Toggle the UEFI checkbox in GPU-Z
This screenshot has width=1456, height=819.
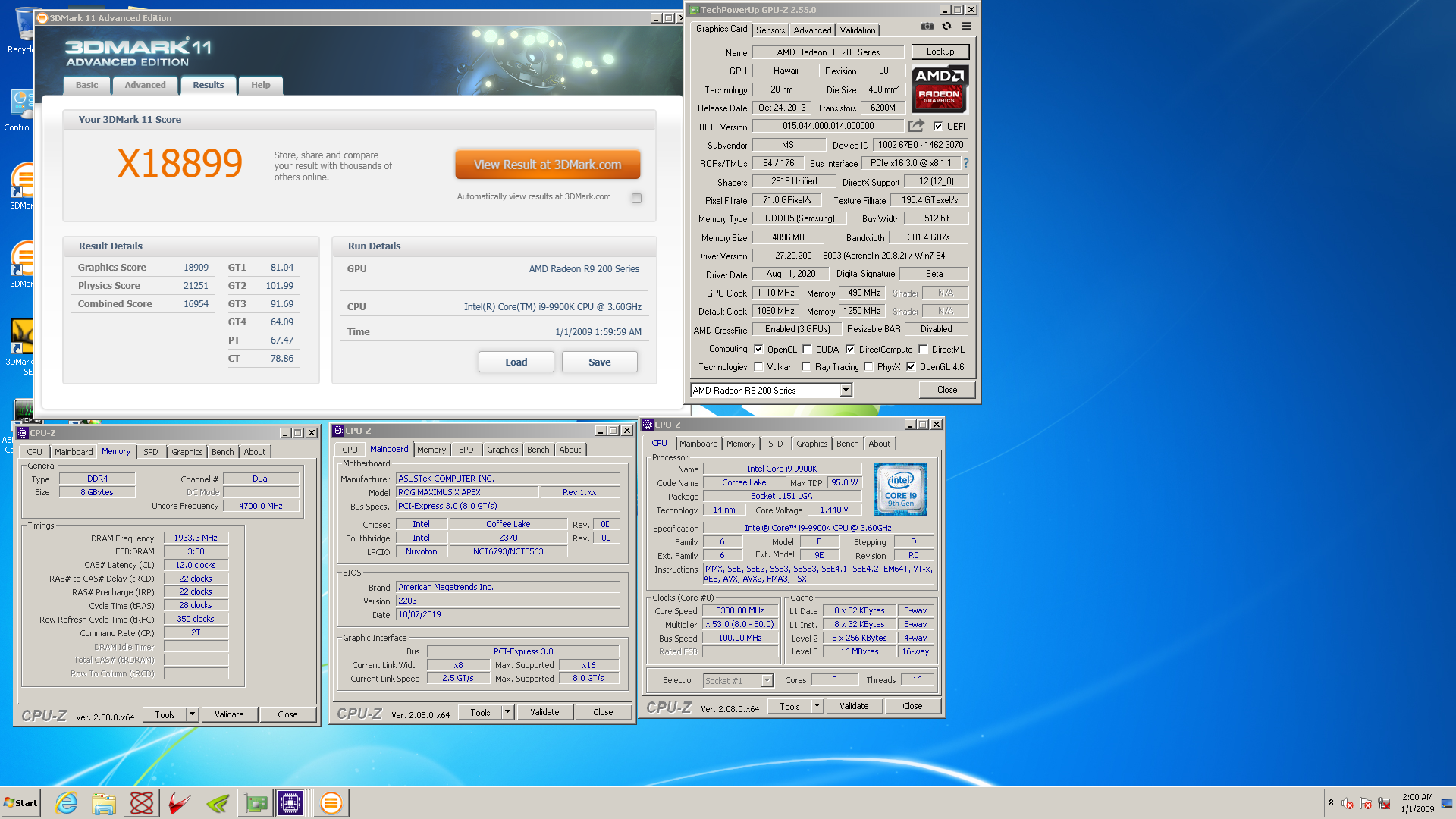938,127
